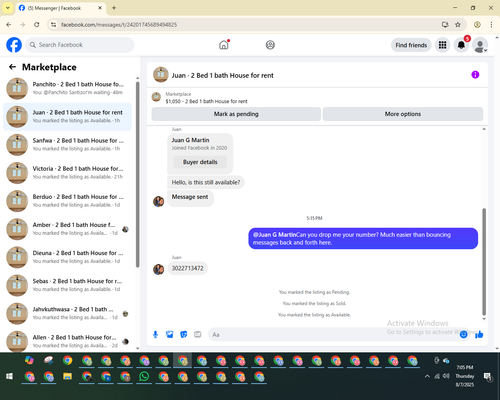Open the GIF picker icon
Screen dimensions: 500x400
pos(198,334)
